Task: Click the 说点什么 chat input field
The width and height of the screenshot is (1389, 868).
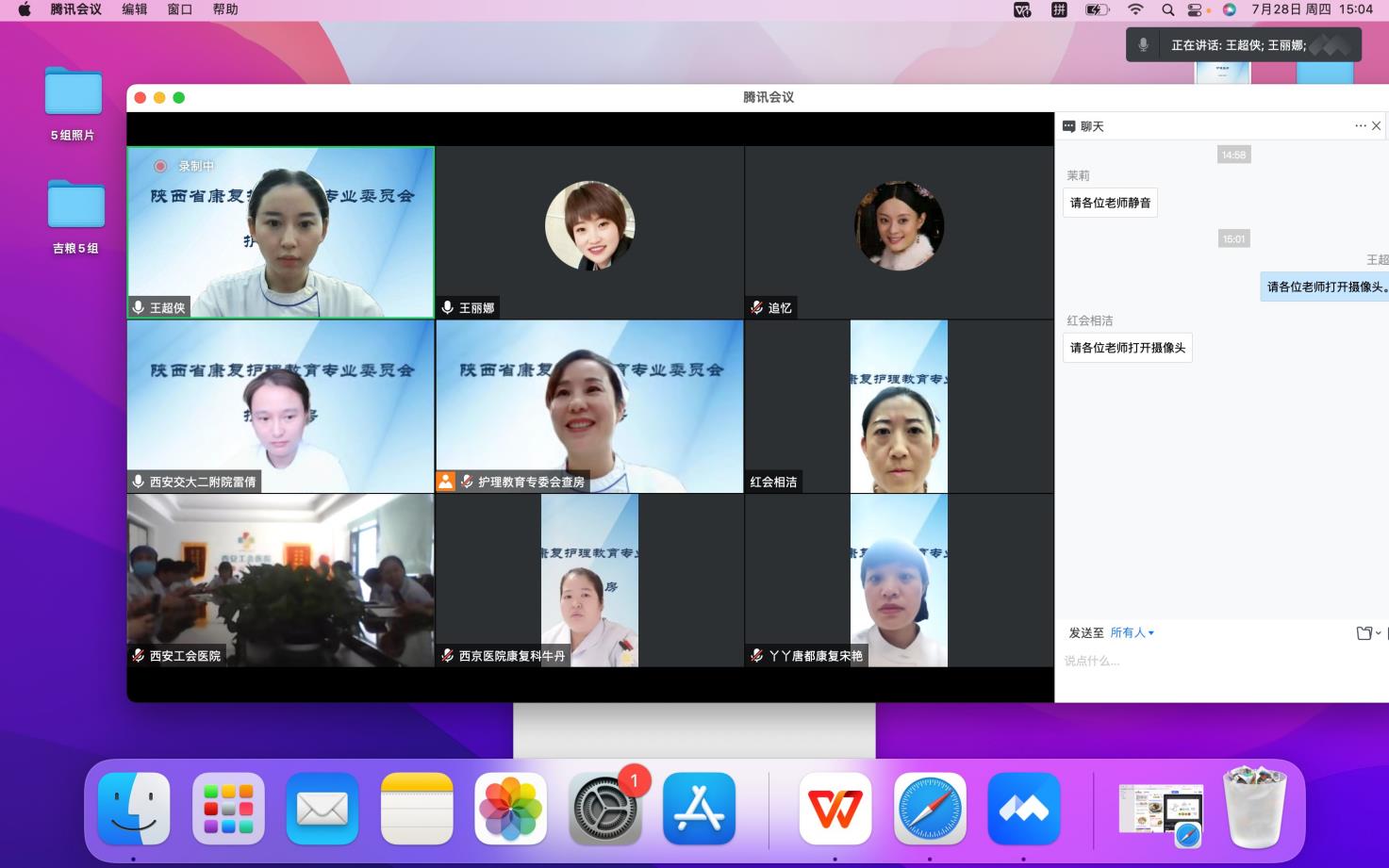Action: point(1222,661)
